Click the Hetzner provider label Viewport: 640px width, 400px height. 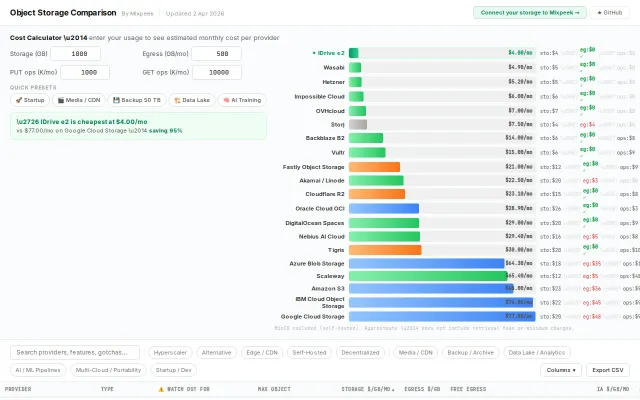pyautogui.click(x=333, y=82)
